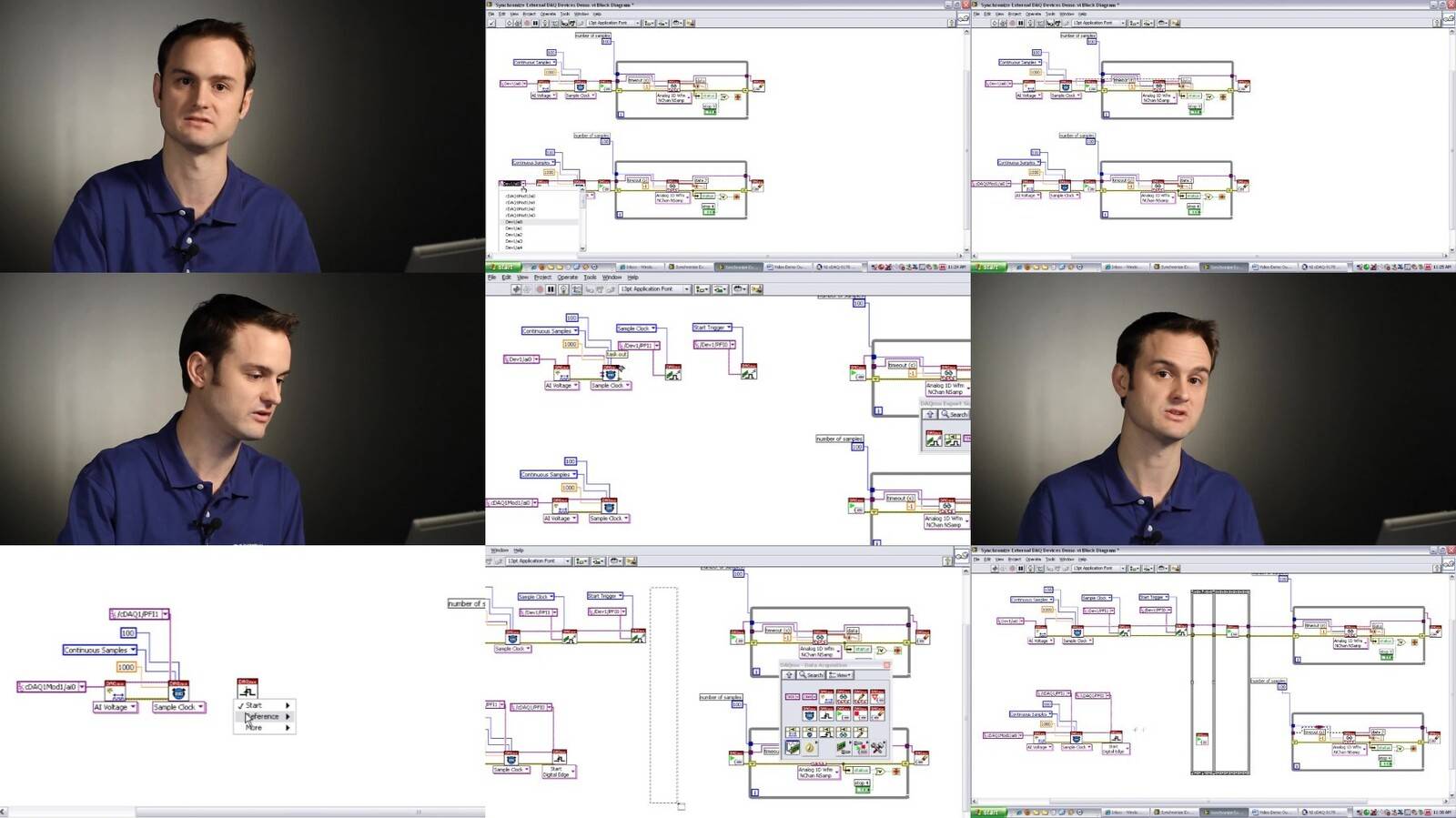The image size is (1456, 818).
Task: Open Sample Clock property selector above /Dev1/PFI1, center
Action: (637, 328)
